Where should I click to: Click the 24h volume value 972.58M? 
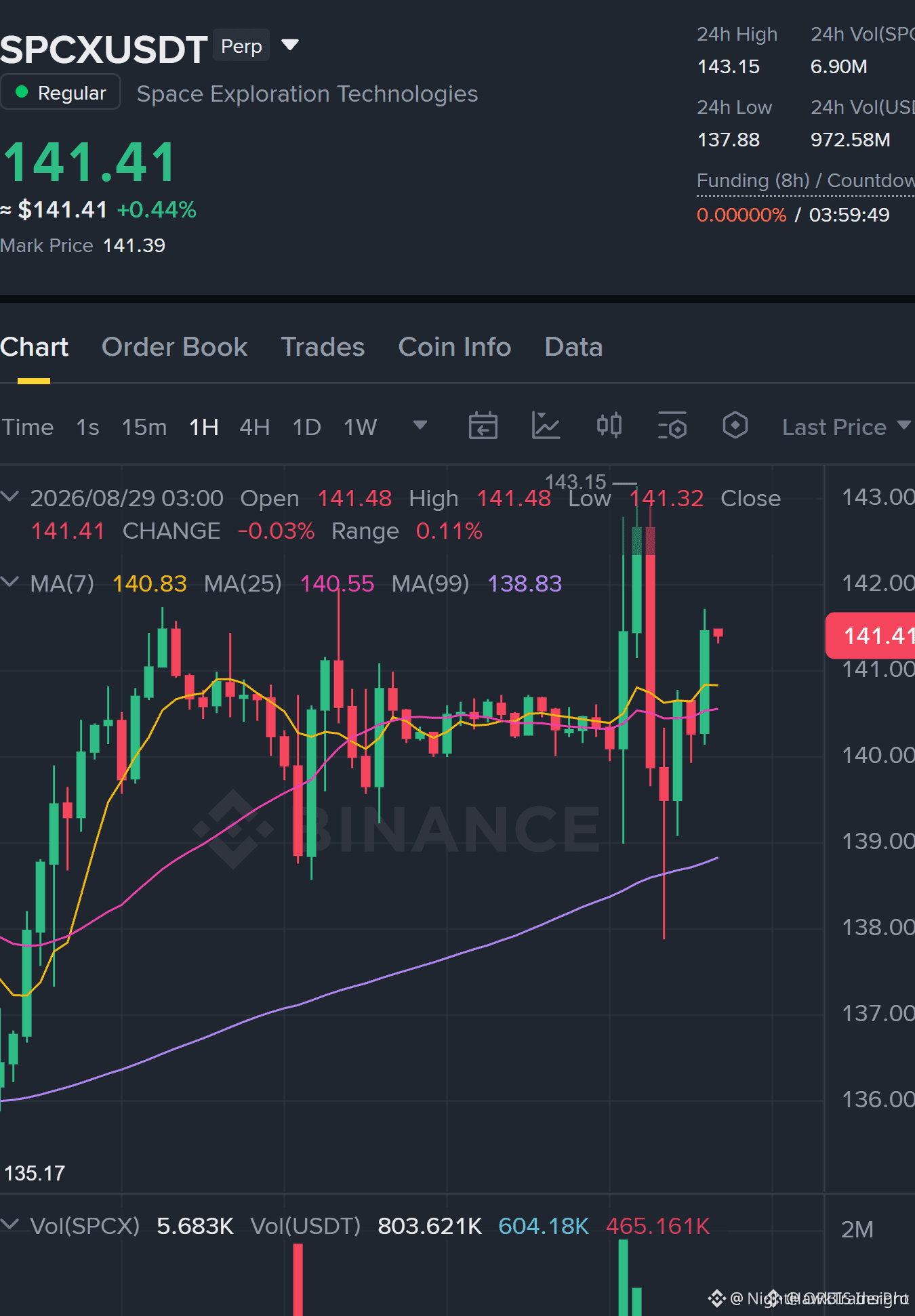[851, 140]
